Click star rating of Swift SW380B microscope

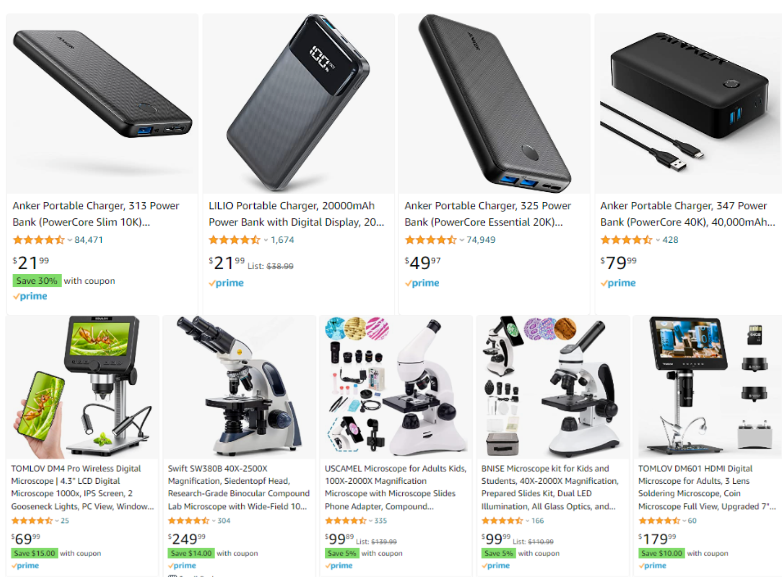tap(188, 521)
